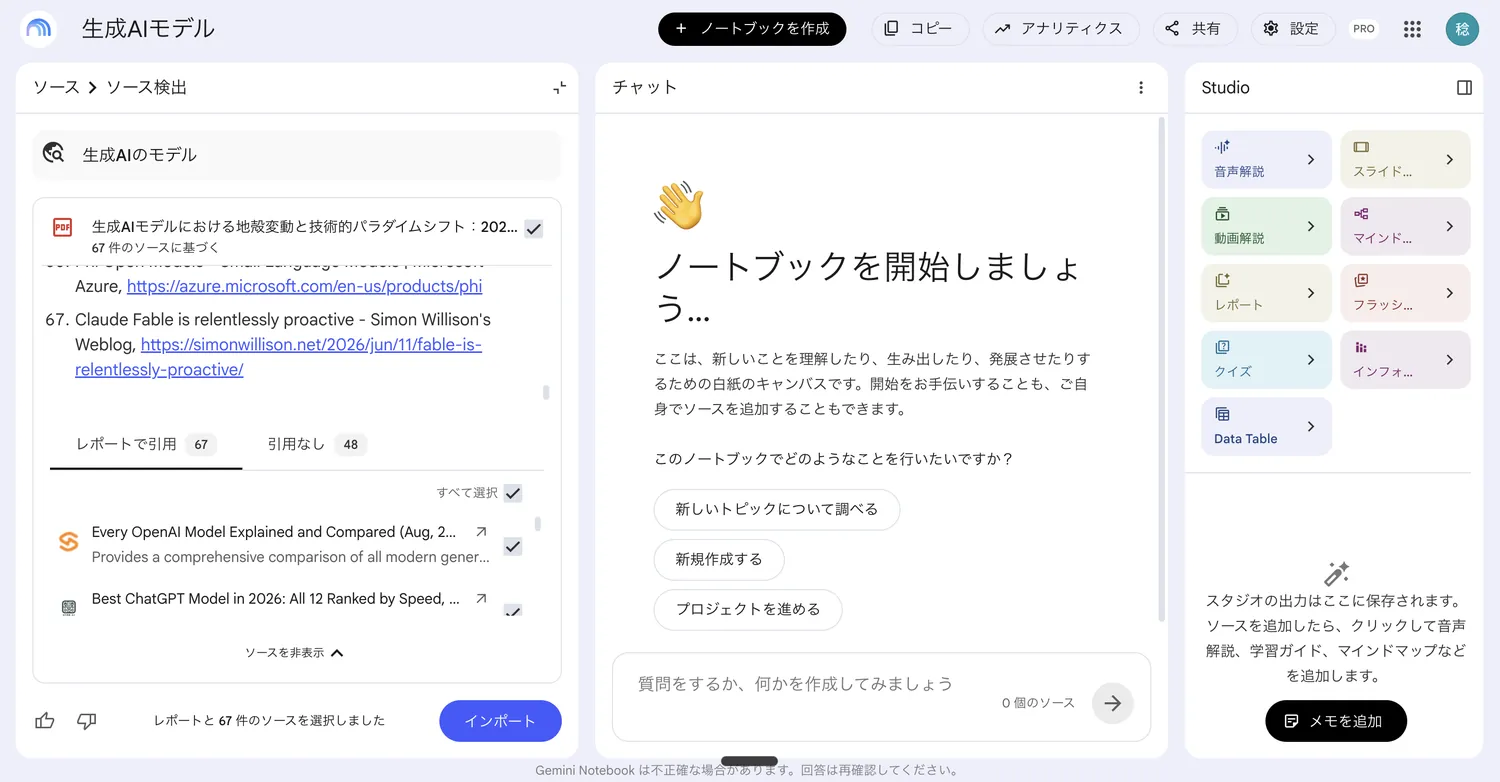1500x782 pixels.
Task: Click the PDF icon of the report
Action: [x=62, y=228]
